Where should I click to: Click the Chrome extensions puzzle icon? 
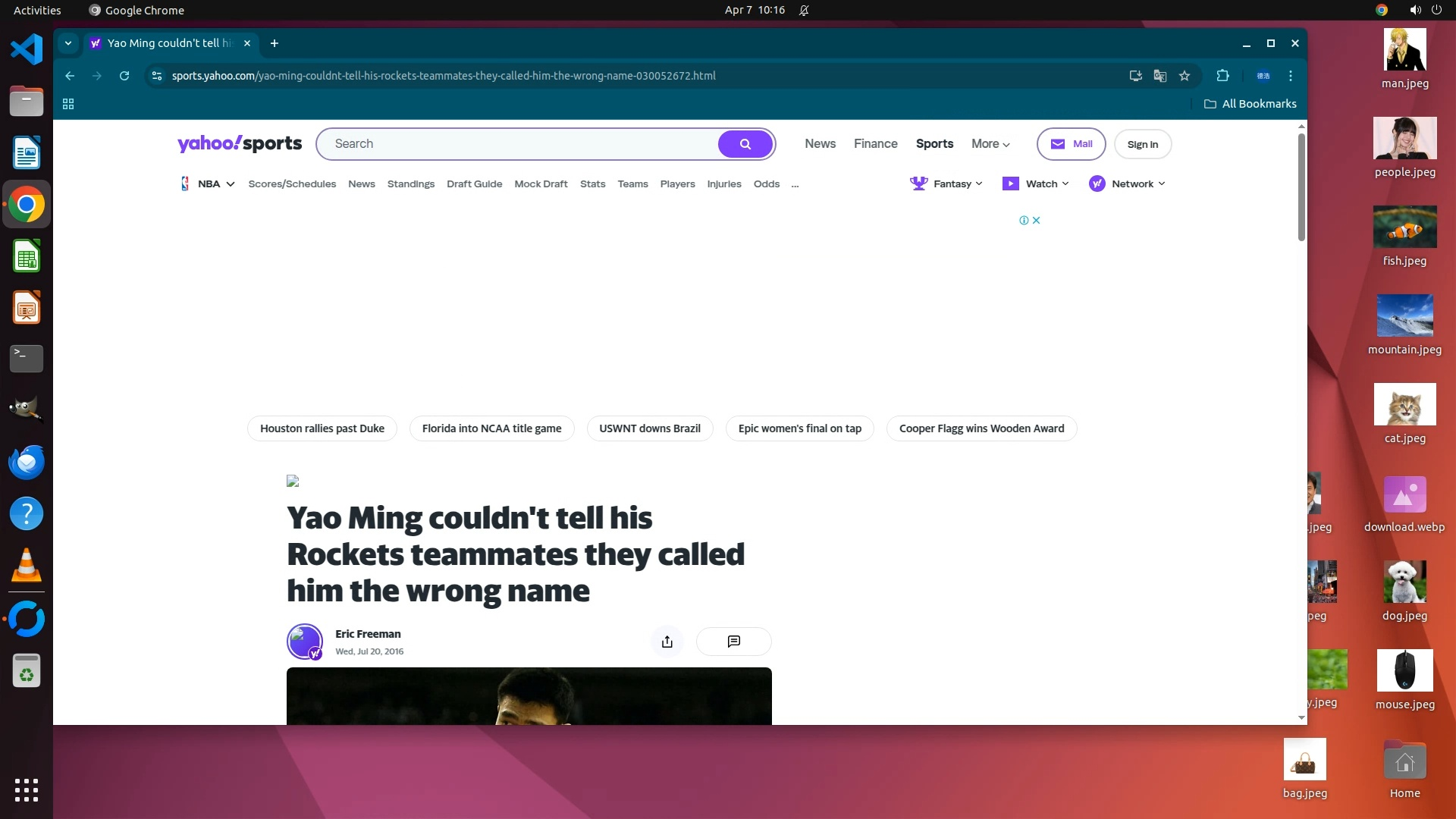coord(1222,76)
